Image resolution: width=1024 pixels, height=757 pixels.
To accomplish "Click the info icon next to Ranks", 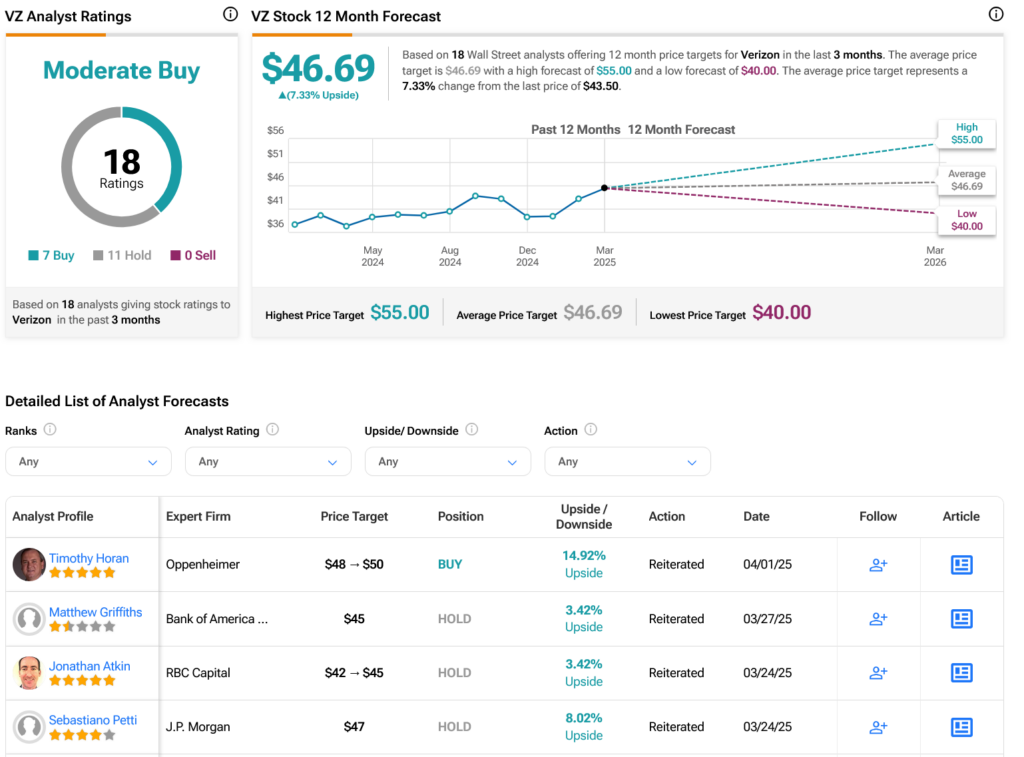I will pyautogui.click(x=50, y=430).
